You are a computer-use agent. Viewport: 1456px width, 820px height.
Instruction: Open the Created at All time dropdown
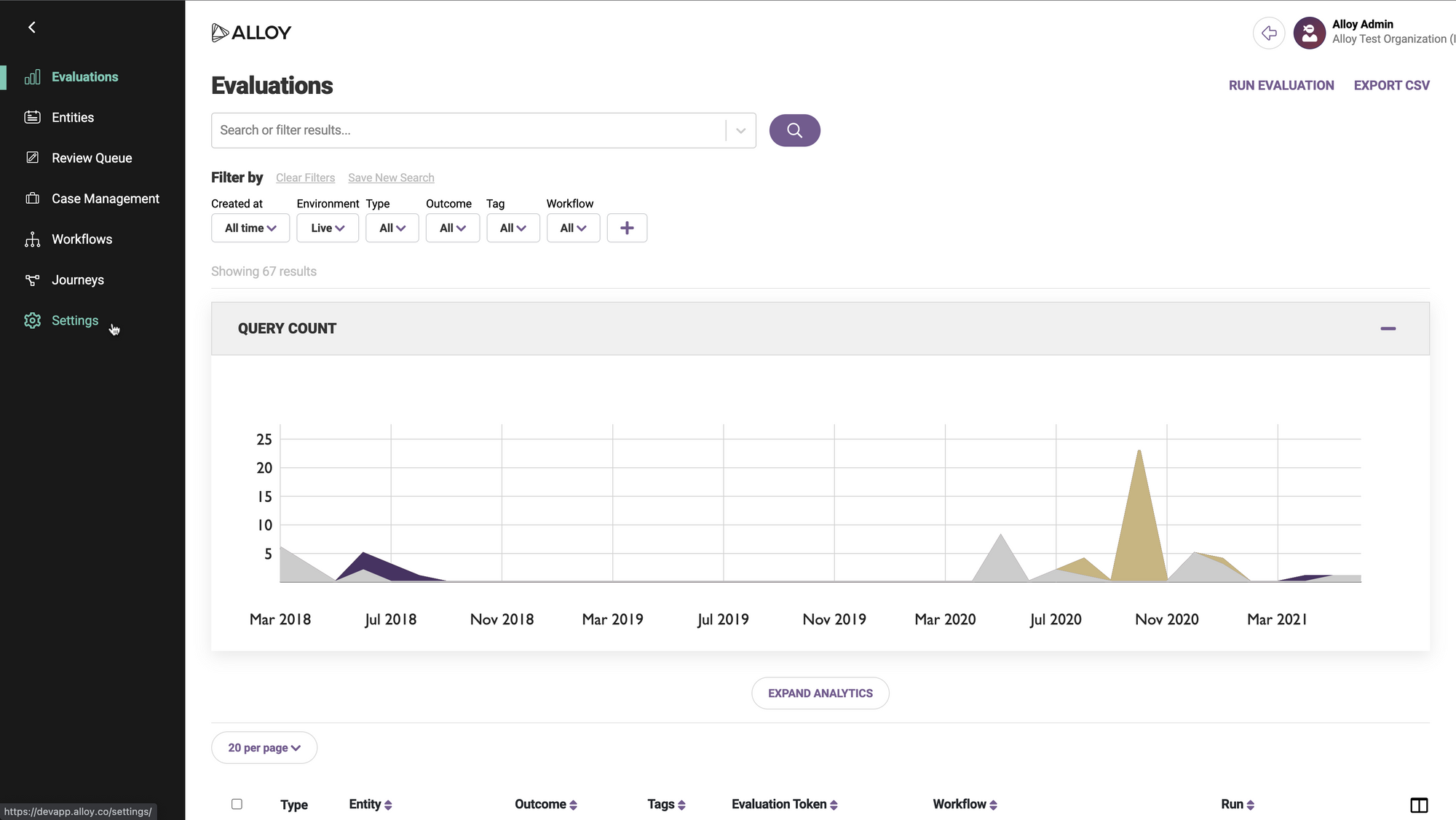pos(250,228)
